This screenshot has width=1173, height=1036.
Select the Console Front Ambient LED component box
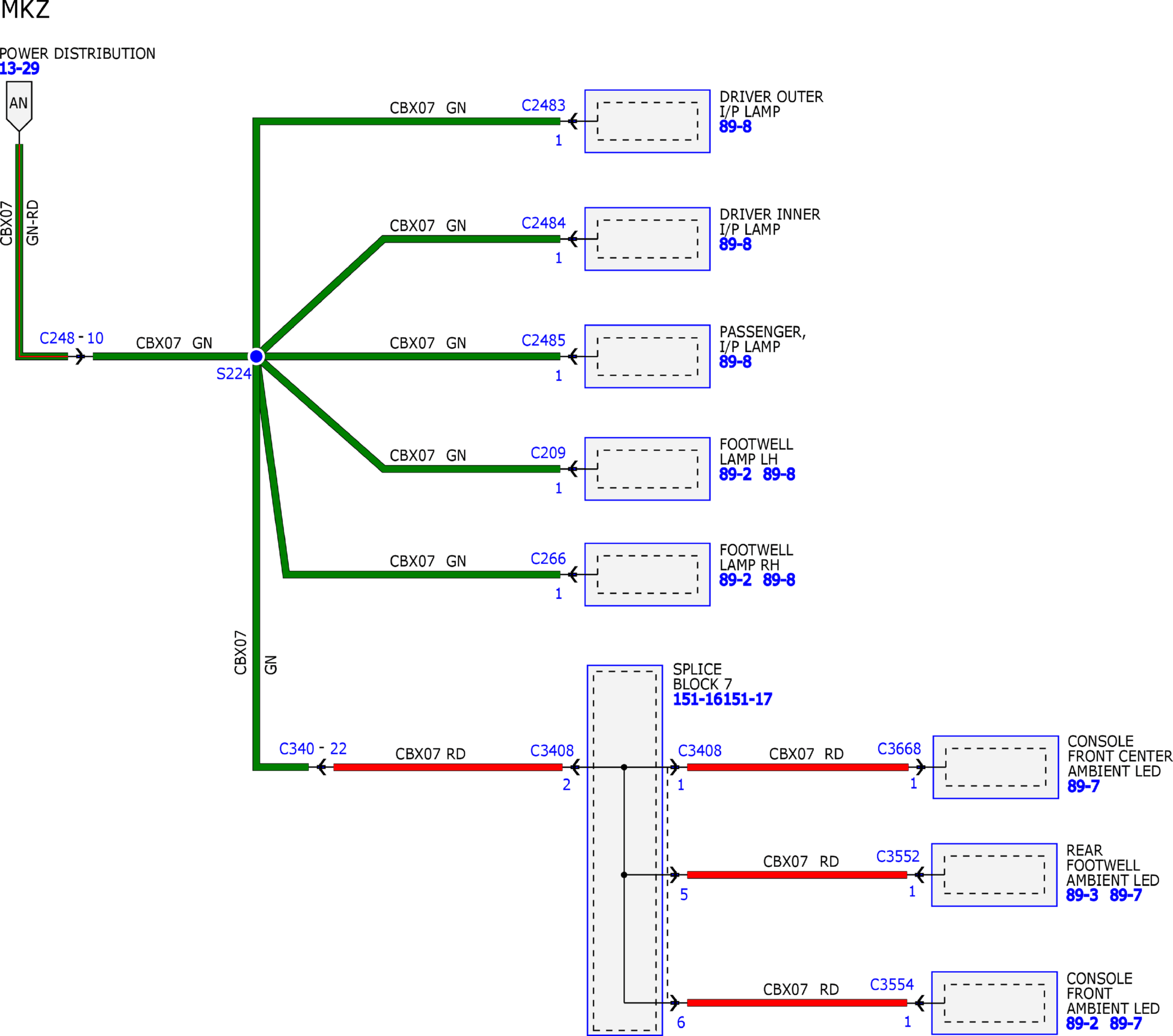tap(995, 1003)
